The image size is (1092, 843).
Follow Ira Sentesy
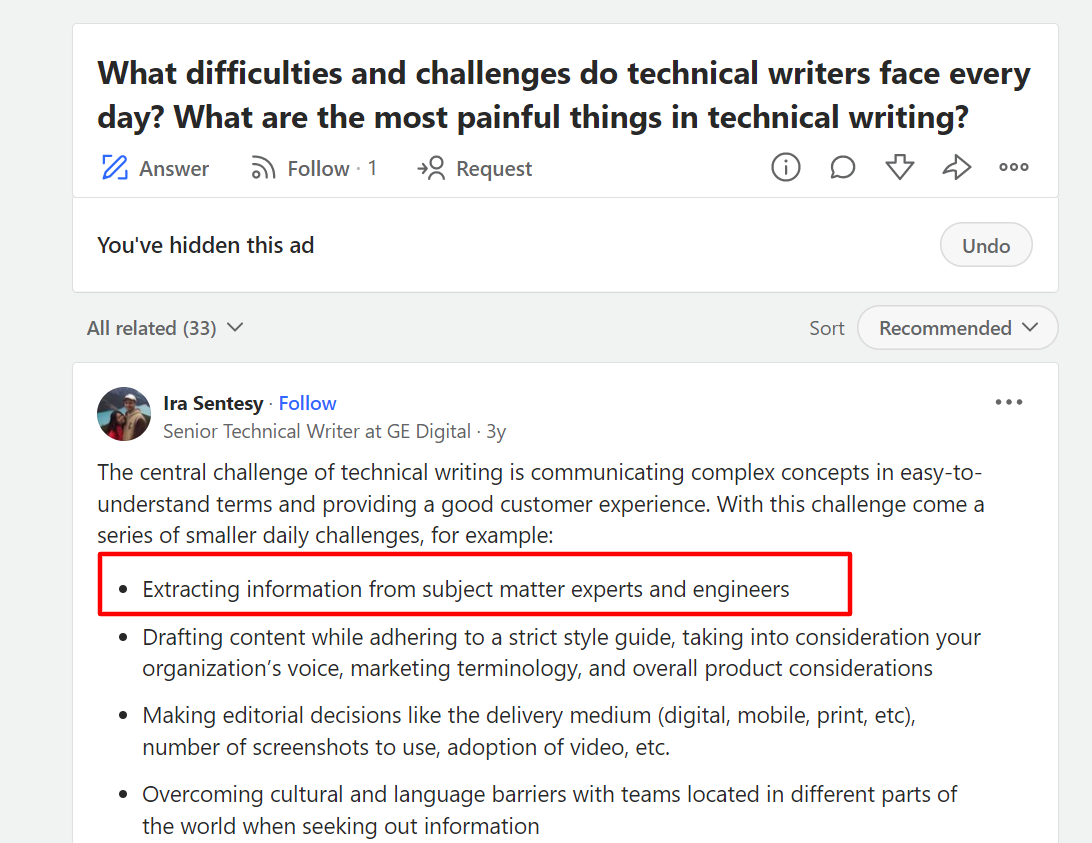(x=307, y=403)
